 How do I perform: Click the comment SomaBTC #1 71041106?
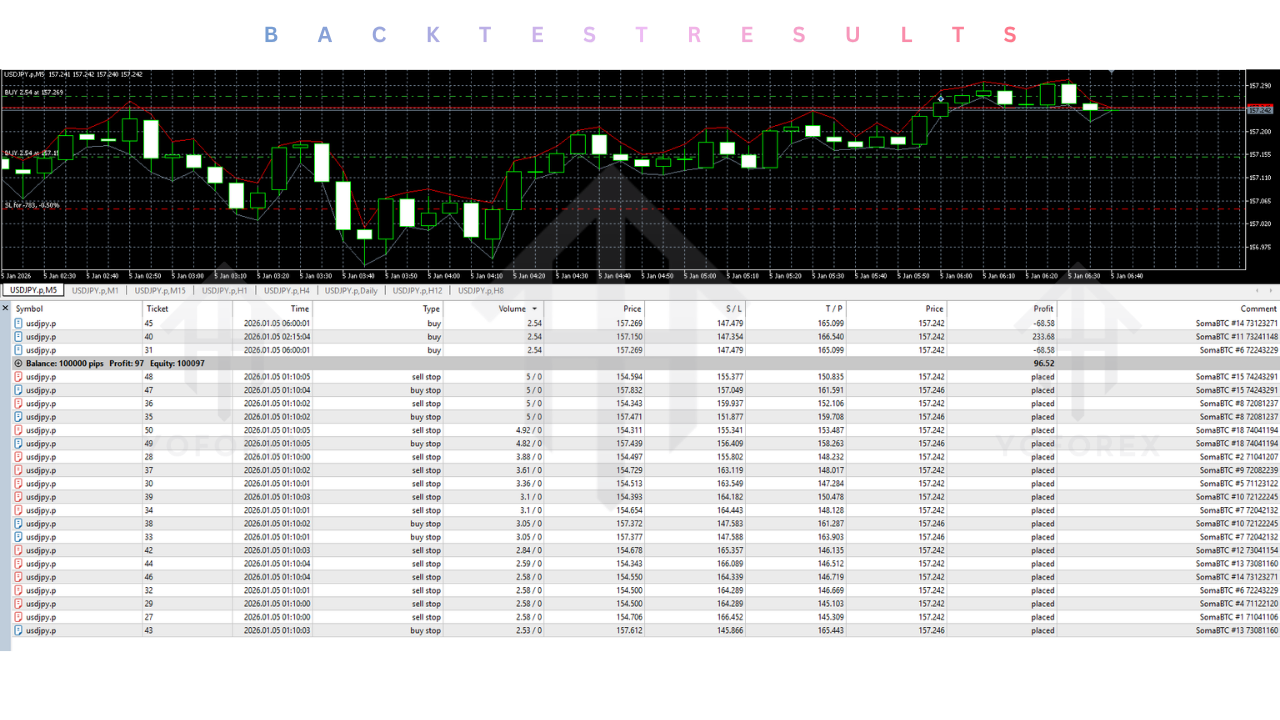click(1238, 617)
